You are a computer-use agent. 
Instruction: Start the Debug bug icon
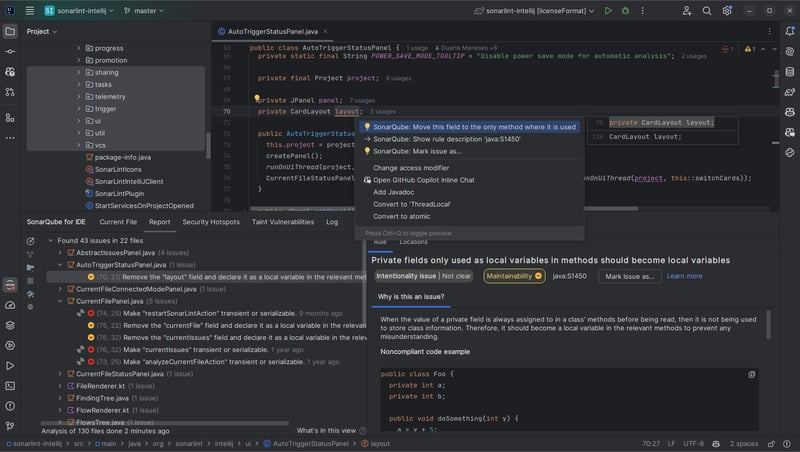click(x=625, y=10)
